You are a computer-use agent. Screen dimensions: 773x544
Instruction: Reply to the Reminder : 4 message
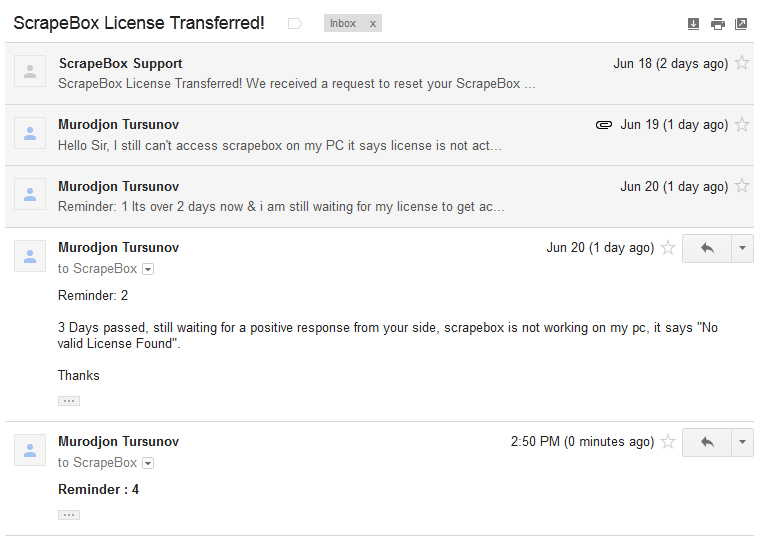pyautogui.click(x=707, y=442)
